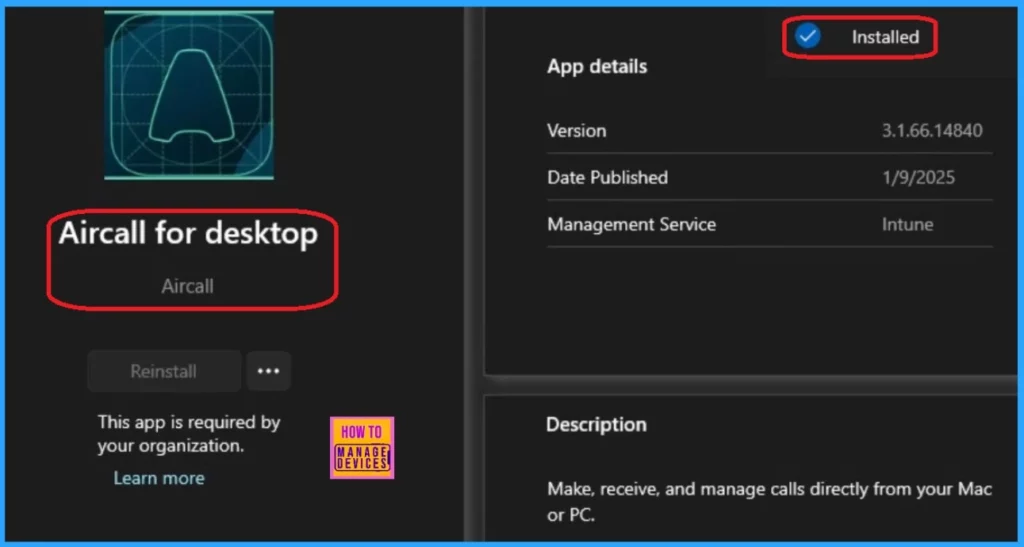
Task: Click the Aircall app logo image
Action: click(x=189, y=95)
